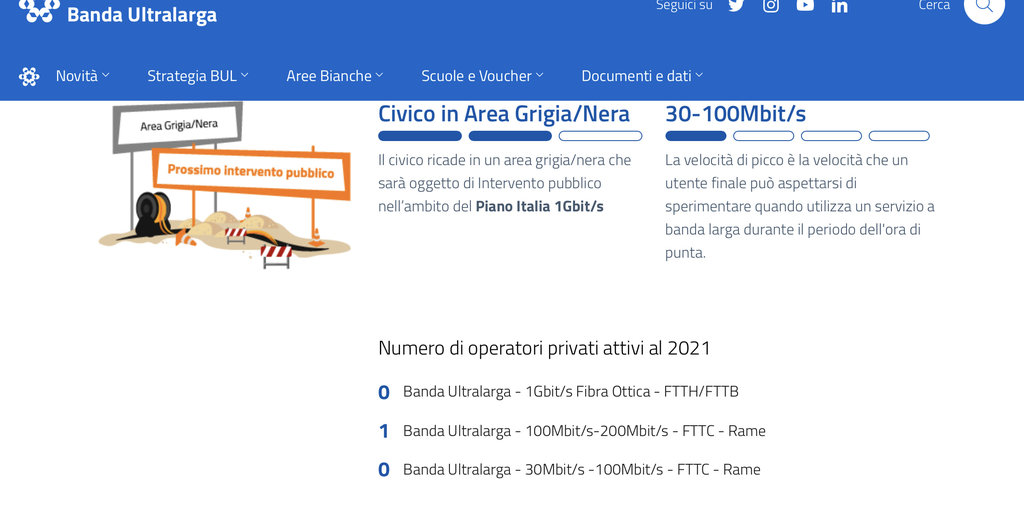This screenshot has width=1024, height=514.
Task: Expand the Novità dropdown menu
Action: coord(82,76)
